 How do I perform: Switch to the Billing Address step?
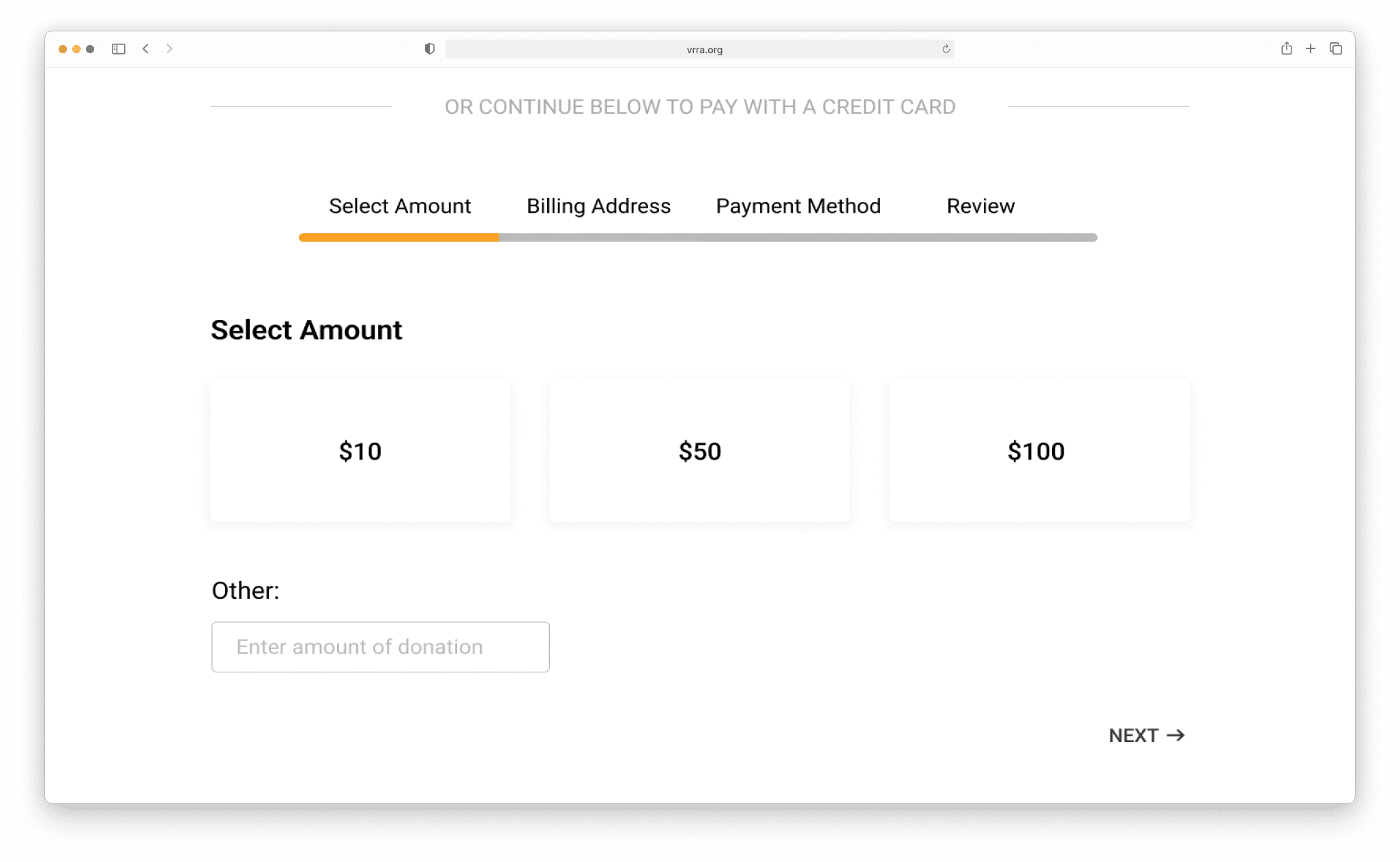[598, 206]
